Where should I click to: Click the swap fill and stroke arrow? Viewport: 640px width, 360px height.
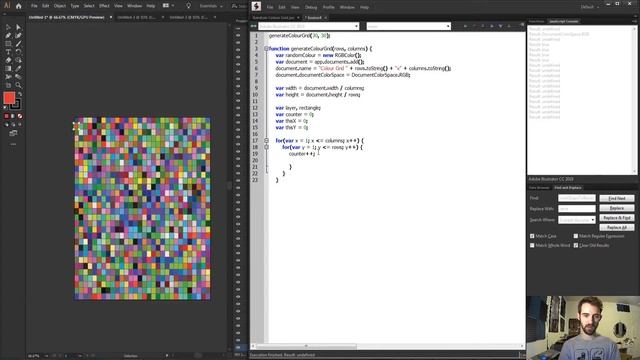pos(20,94)
